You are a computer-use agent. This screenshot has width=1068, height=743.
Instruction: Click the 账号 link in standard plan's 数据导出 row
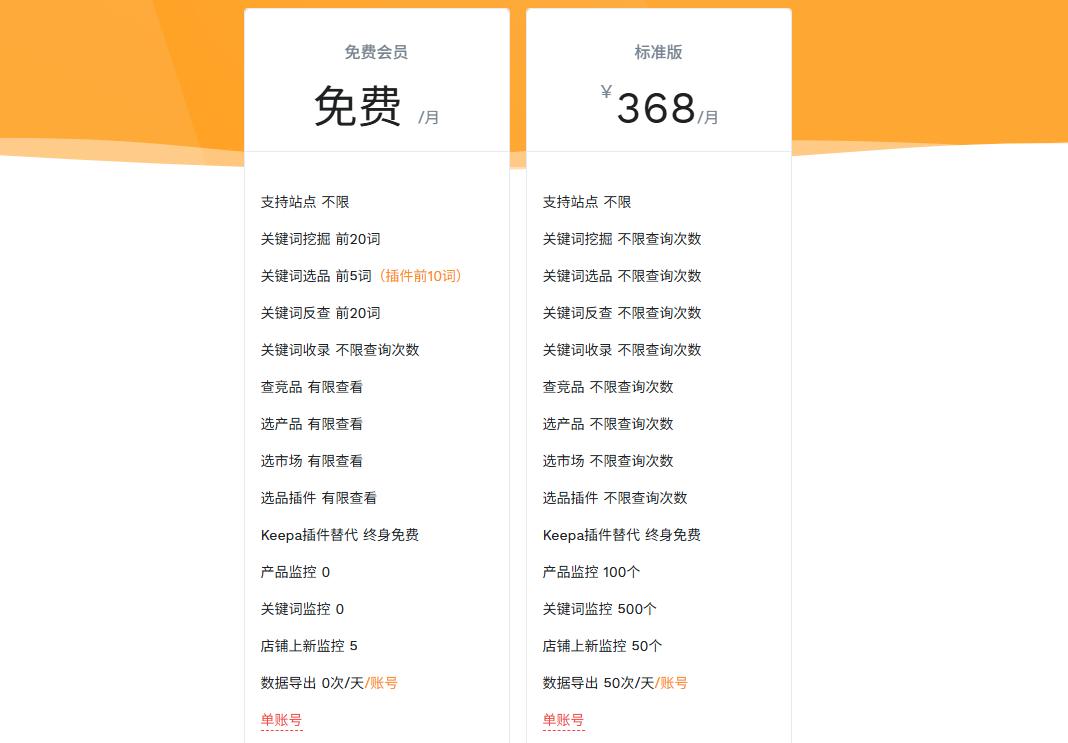674,682
